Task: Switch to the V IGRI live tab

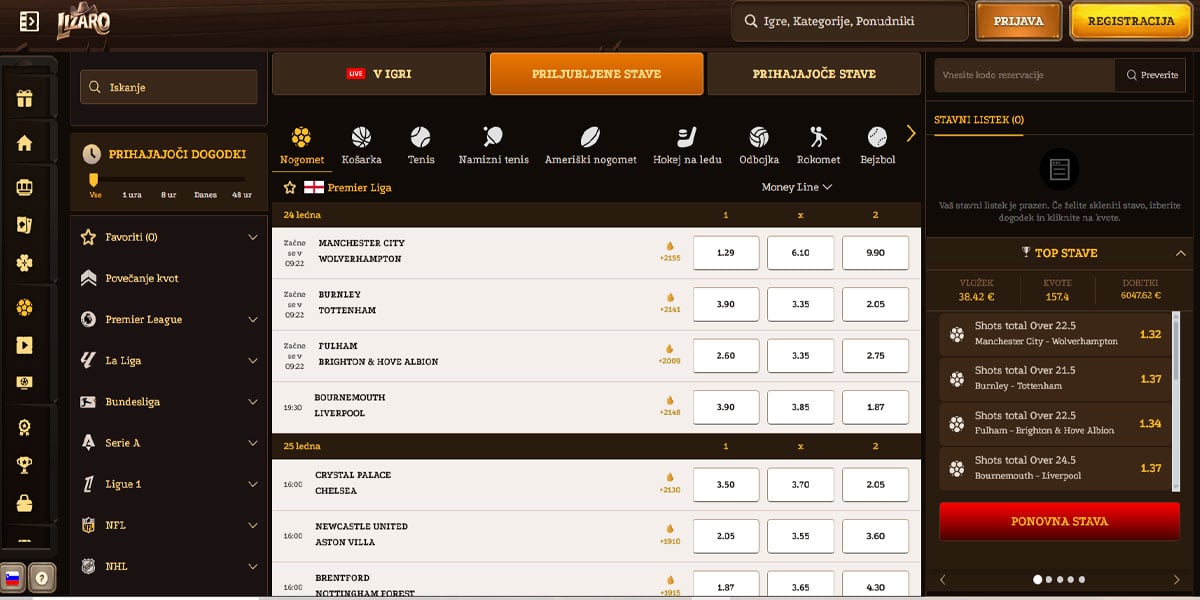Action: click(379, 74)
